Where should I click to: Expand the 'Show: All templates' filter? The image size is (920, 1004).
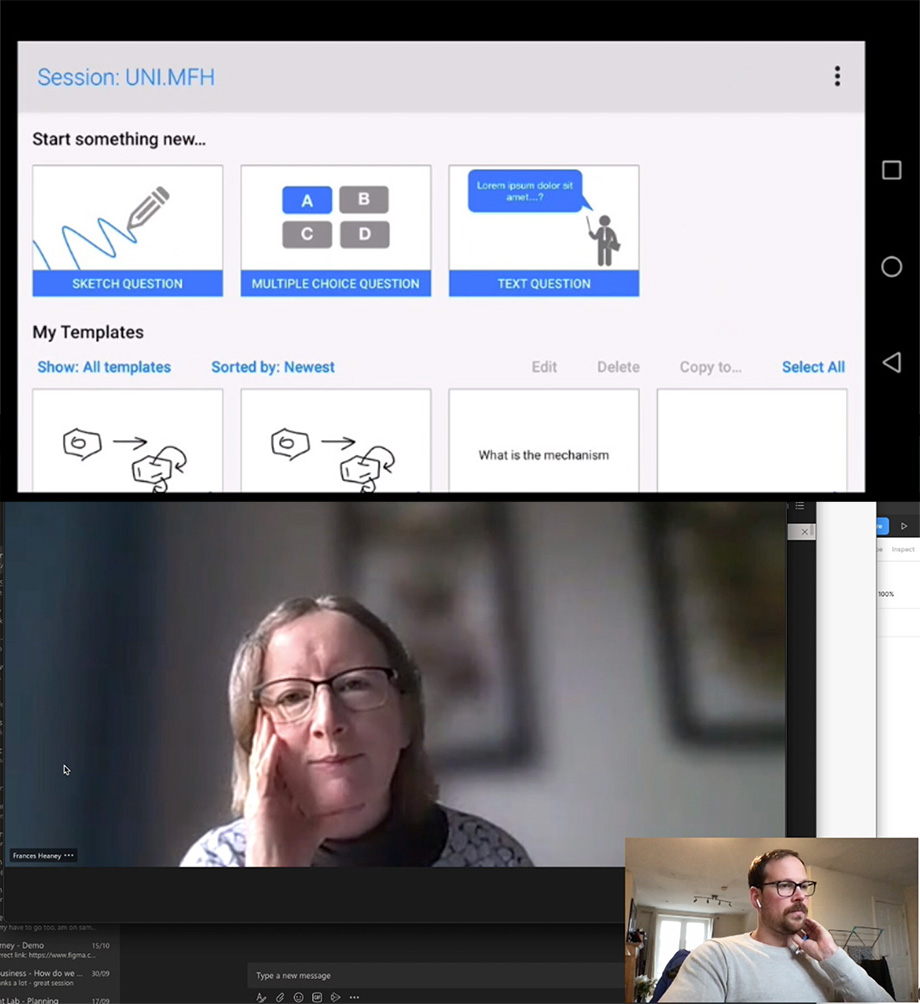104,367
